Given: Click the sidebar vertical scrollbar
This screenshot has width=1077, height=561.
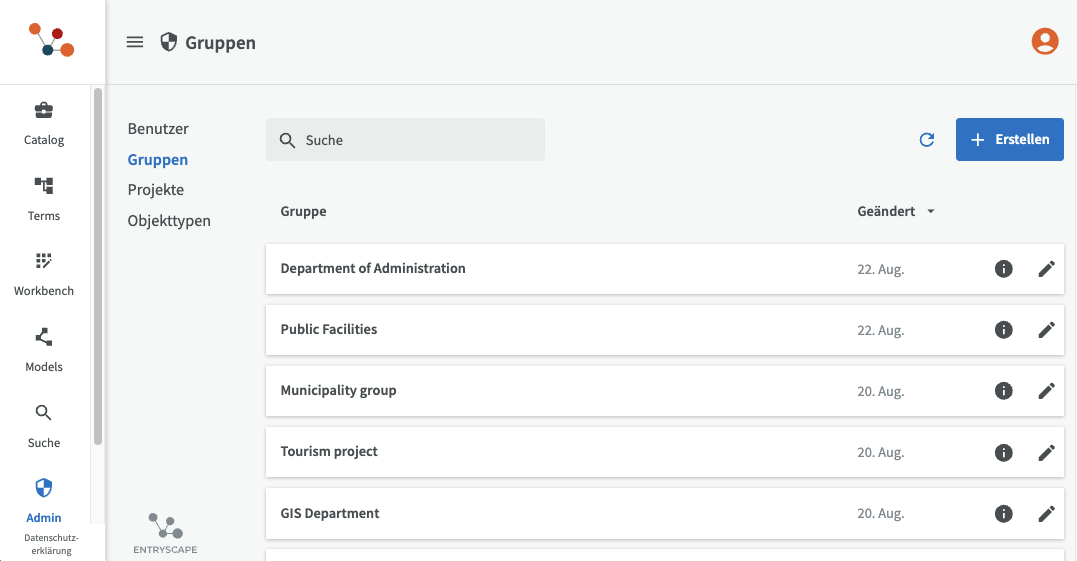Looking at the screenshot, I should click(98, 265).
